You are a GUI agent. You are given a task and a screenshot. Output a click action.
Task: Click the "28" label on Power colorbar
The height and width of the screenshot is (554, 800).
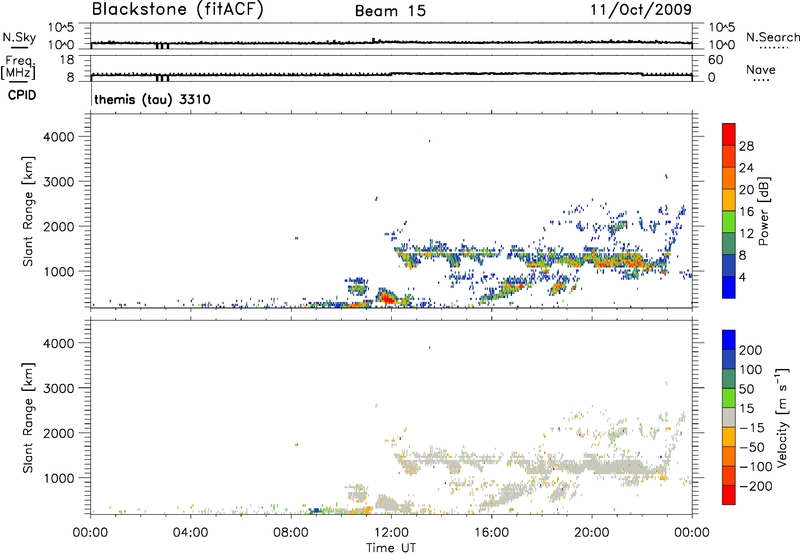(746, 146)
